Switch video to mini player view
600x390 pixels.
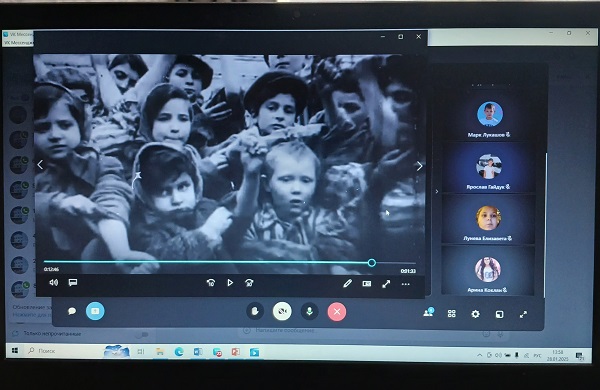click(x=367, y=284)
